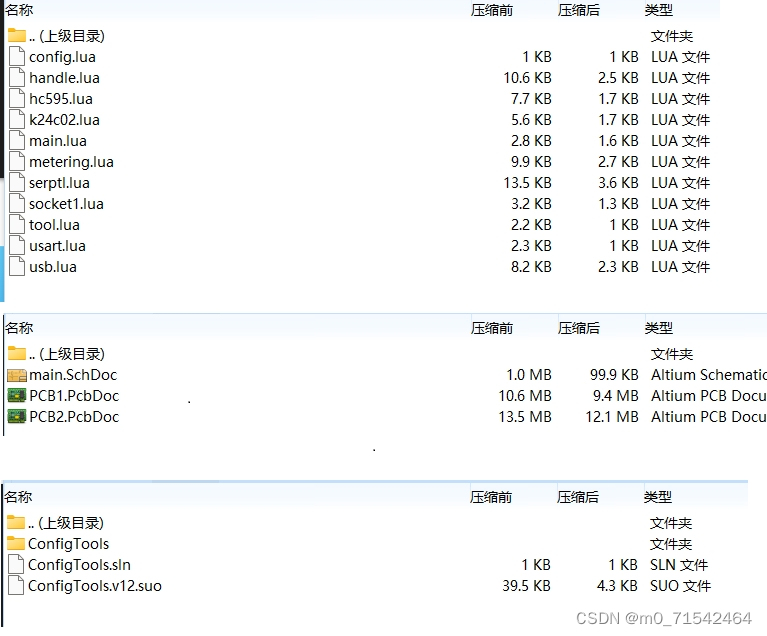767x636 pixels.
Task: Click the ConfigTools.v12.suo file icon
Action: [16, 586]
